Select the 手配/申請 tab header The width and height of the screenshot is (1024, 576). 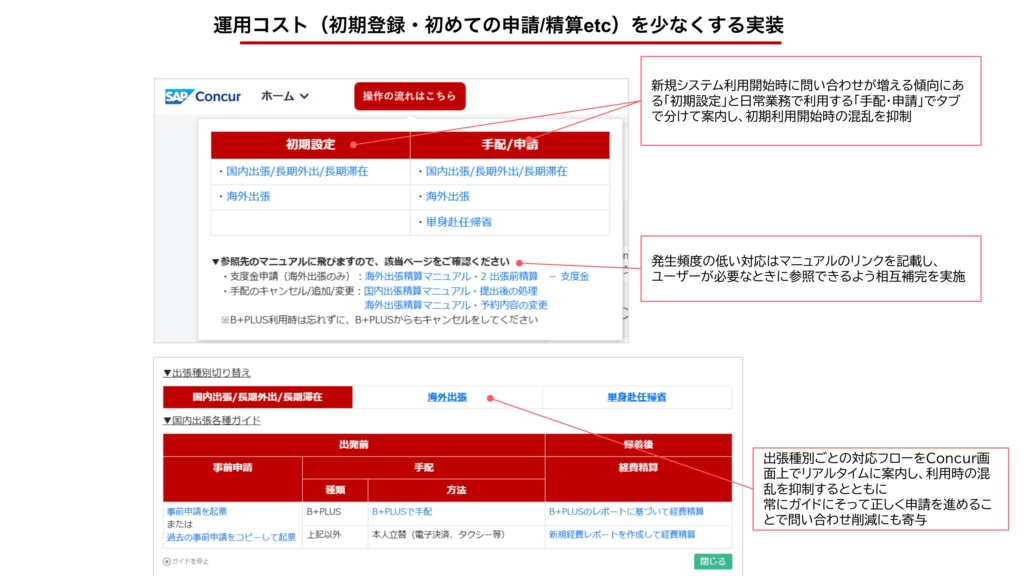click(510, 144)
